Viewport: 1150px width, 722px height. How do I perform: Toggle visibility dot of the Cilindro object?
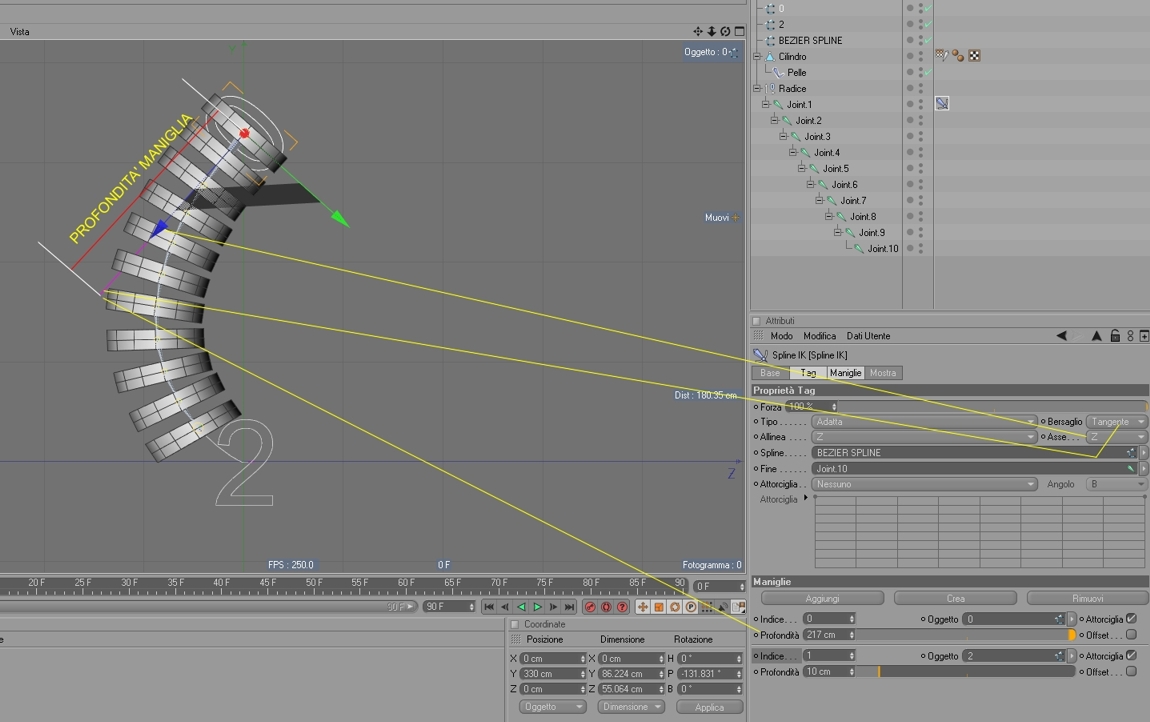pyautogui.click(x=910, y=56)
